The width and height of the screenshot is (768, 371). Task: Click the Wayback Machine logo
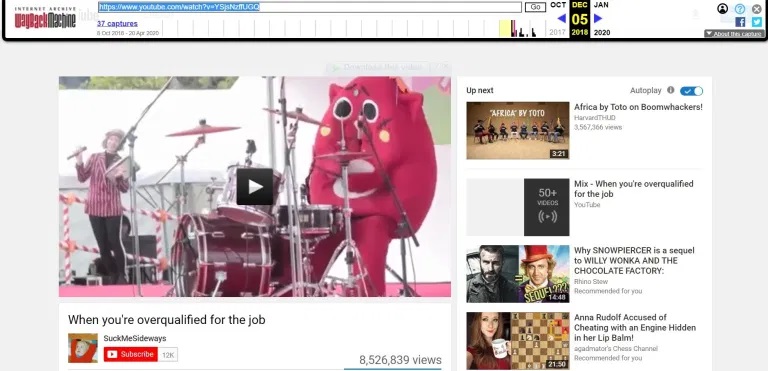[45, 18]
